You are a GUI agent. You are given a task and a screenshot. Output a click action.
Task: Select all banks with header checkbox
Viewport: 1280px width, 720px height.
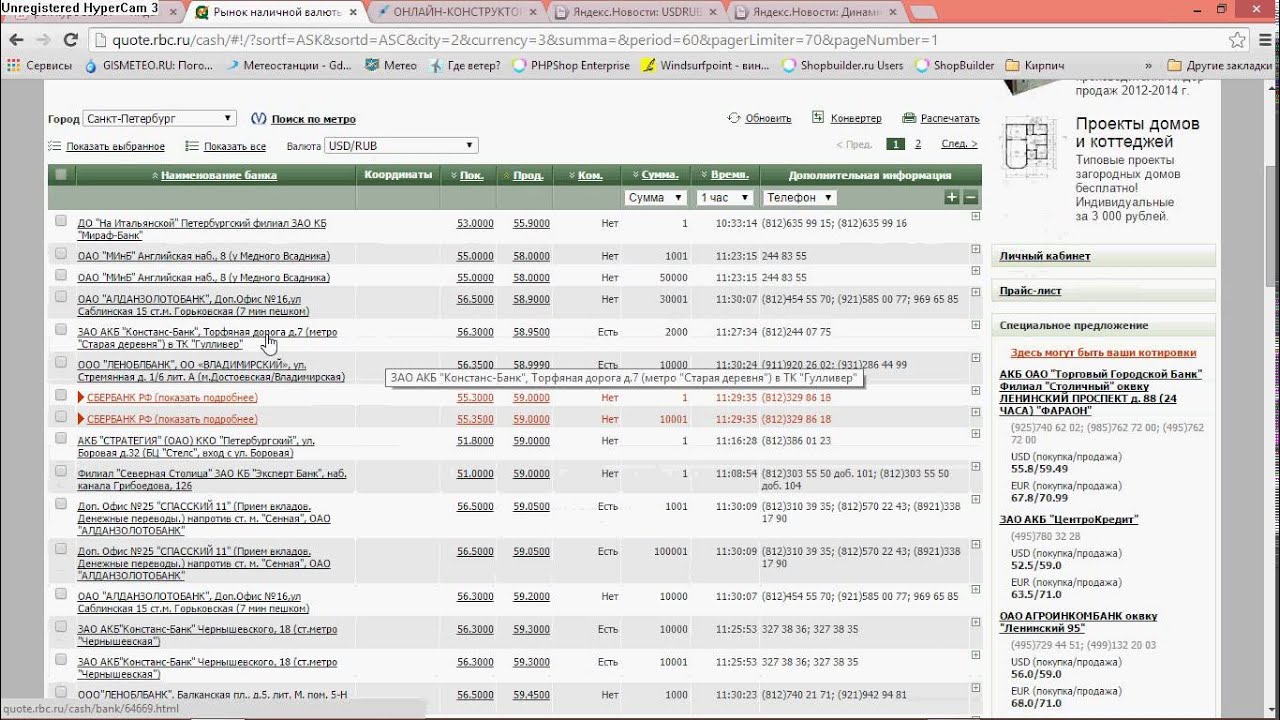61,174
